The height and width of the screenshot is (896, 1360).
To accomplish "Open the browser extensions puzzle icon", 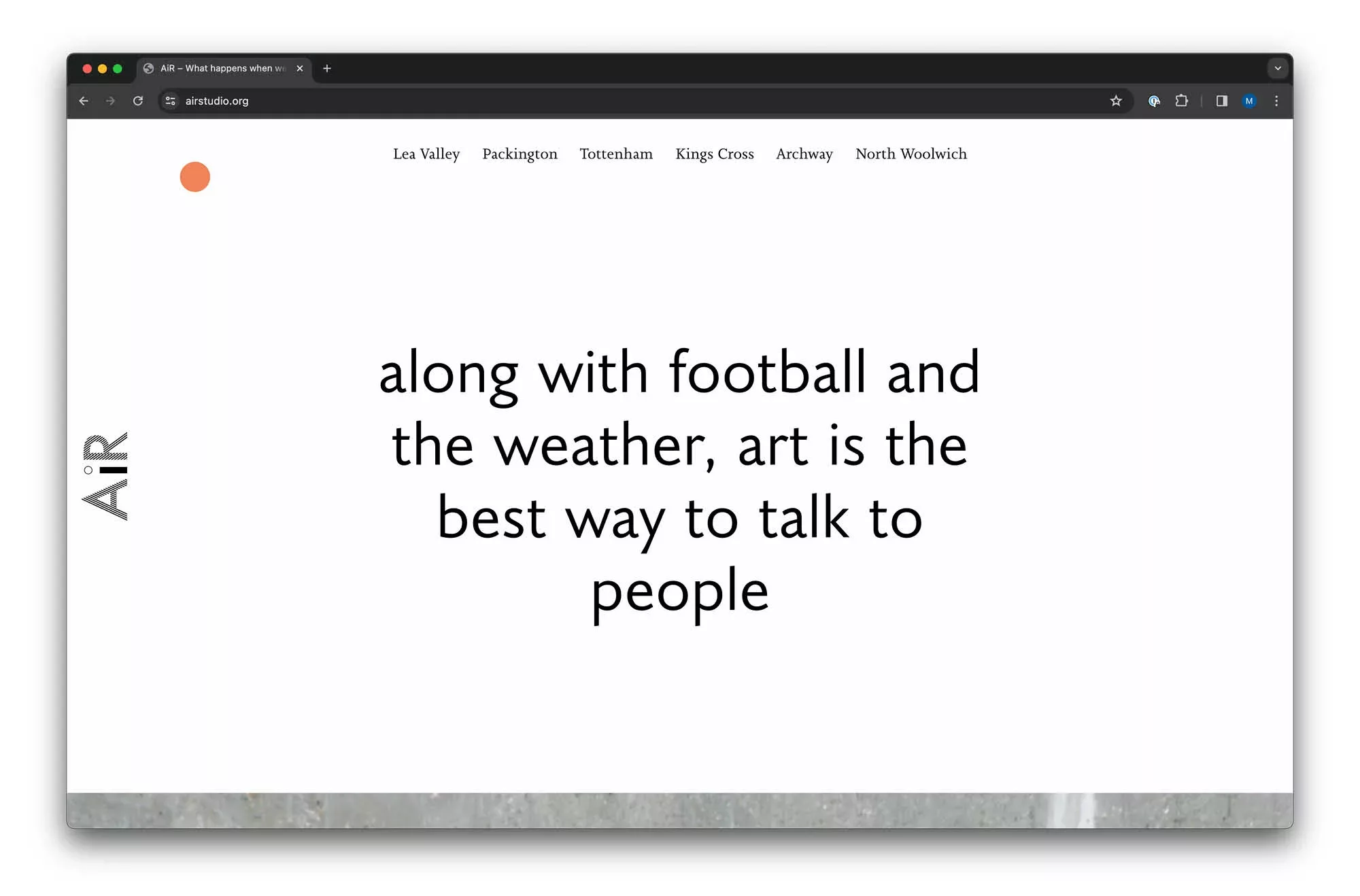I will click(x=1182, y=101).
